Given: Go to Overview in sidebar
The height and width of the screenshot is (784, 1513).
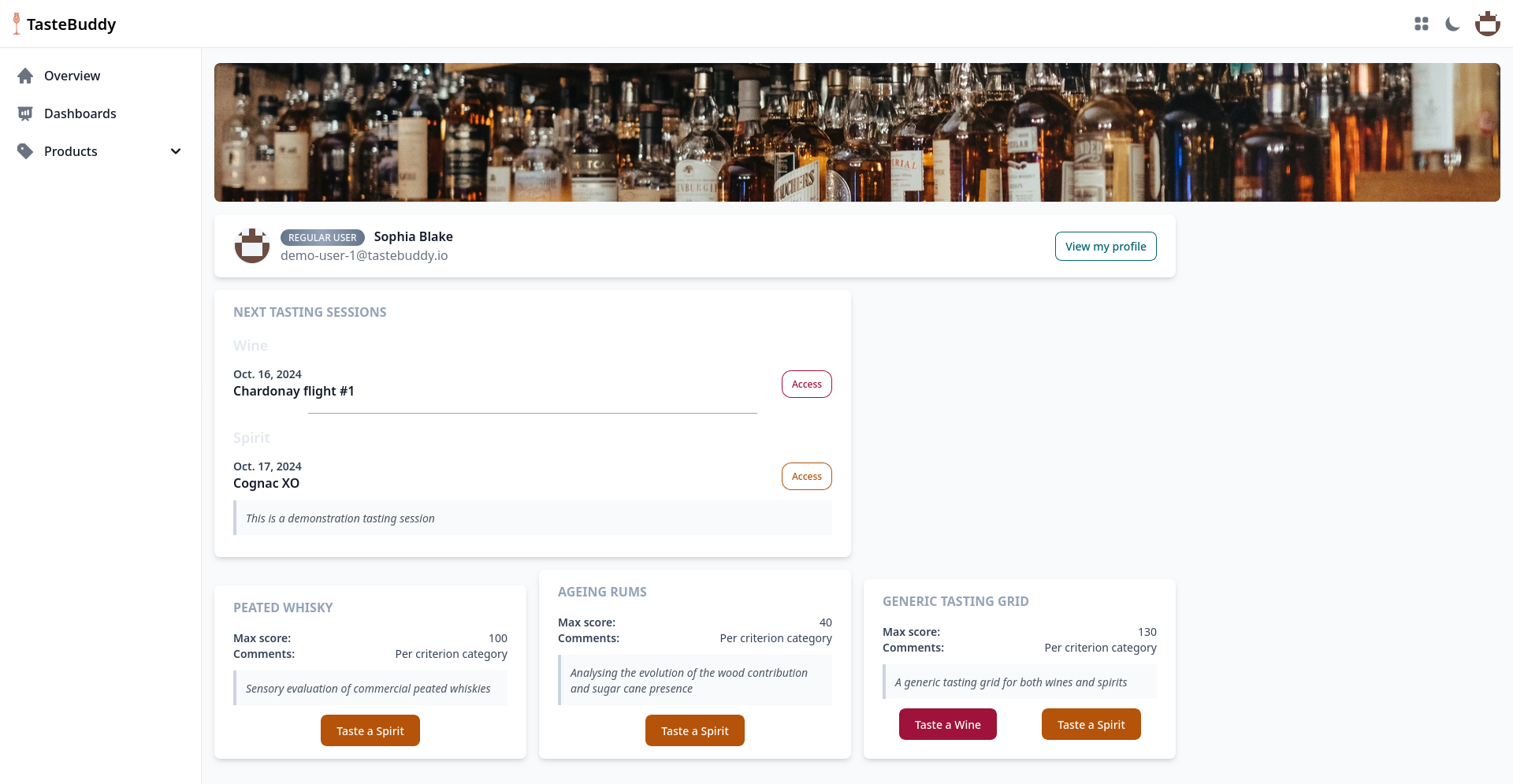Looking at the screenshot, I should [x=100, y=76].
